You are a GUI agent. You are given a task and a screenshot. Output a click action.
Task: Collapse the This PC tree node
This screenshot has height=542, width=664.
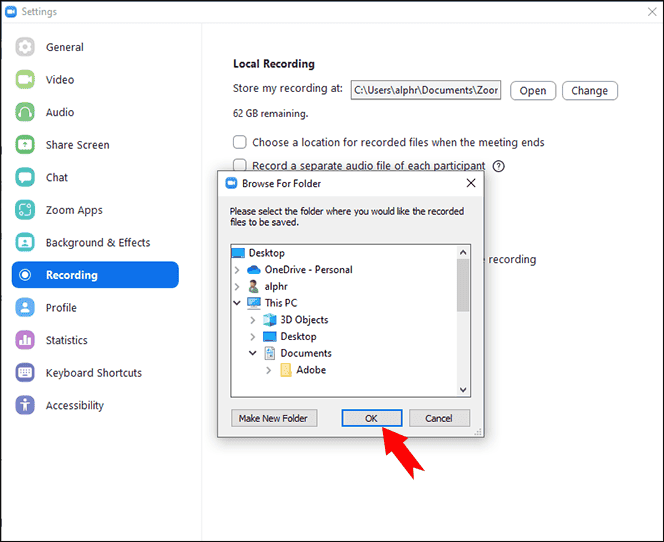(237, 303)
